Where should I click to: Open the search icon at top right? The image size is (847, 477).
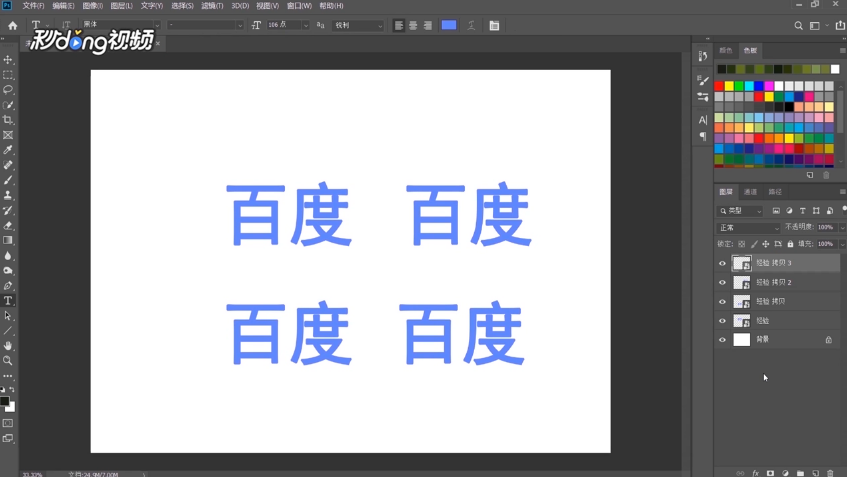(798, 25)
